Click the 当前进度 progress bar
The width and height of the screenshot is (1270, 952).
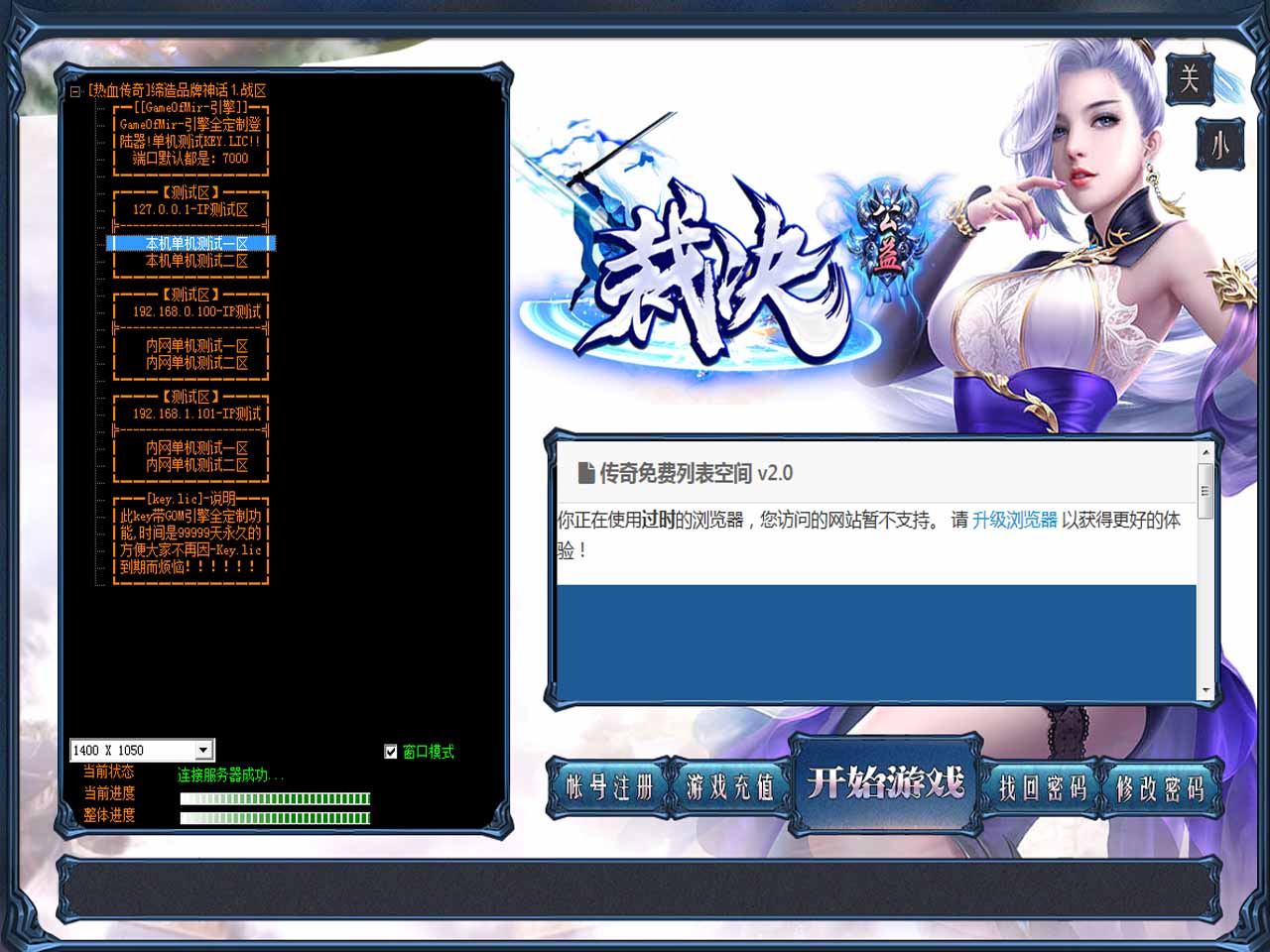(275, 798)
